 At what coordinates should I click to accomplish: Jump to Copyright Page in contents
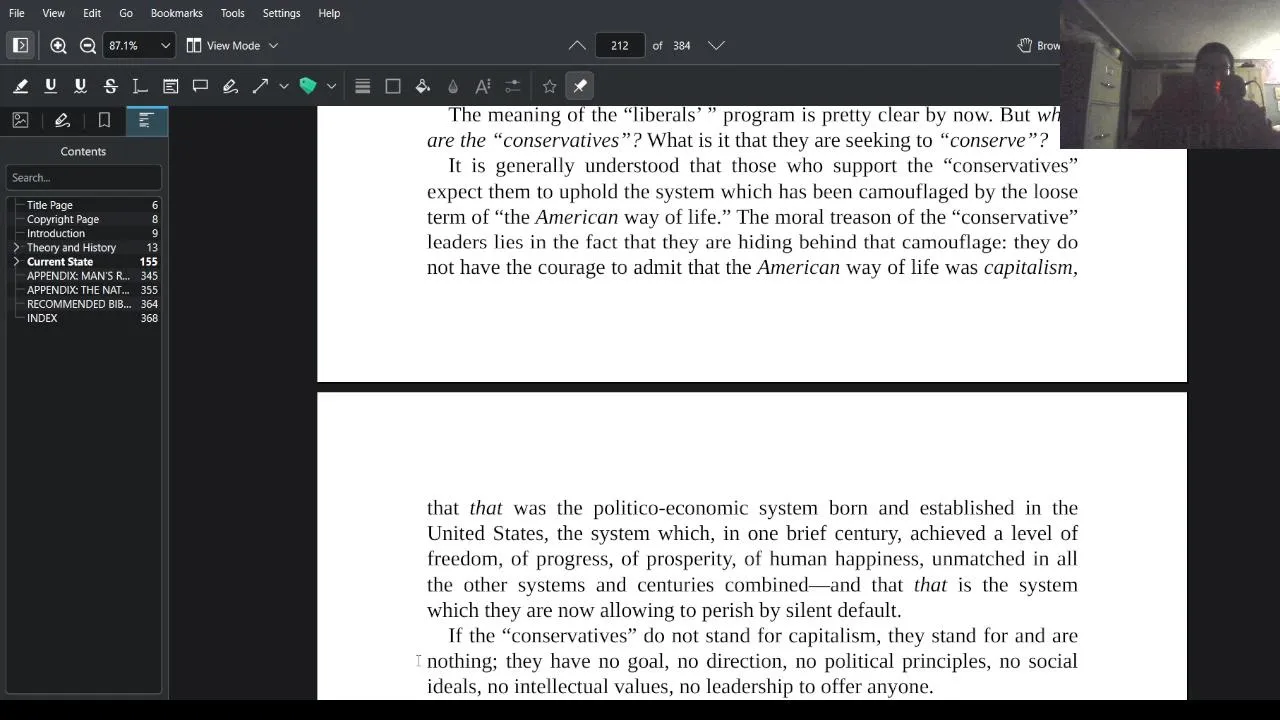(x=63, y=219)
